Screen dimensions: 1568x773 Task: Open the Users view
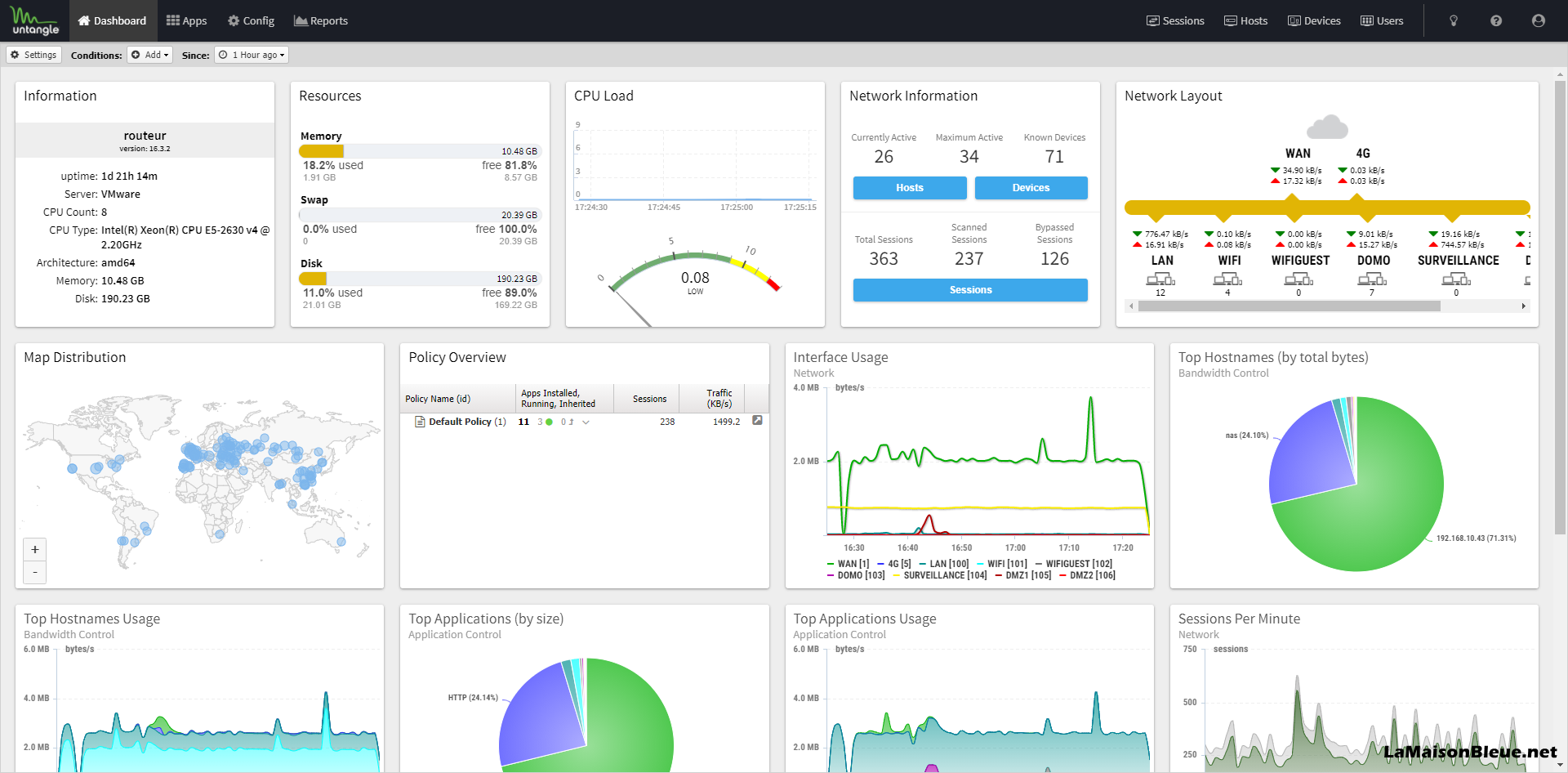(1382, 20)
